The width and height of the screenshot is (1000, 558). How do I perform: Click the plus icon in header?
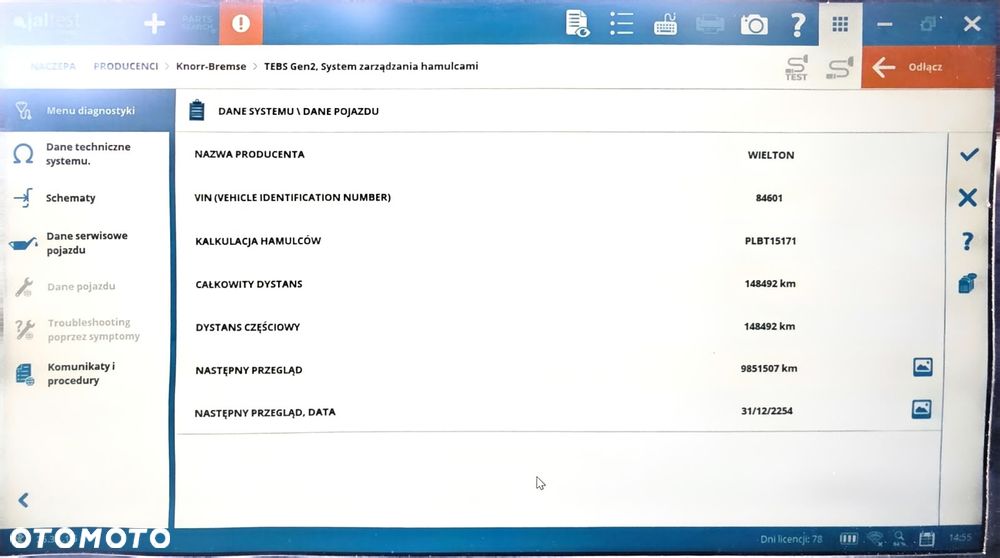[x=154, y=24]
